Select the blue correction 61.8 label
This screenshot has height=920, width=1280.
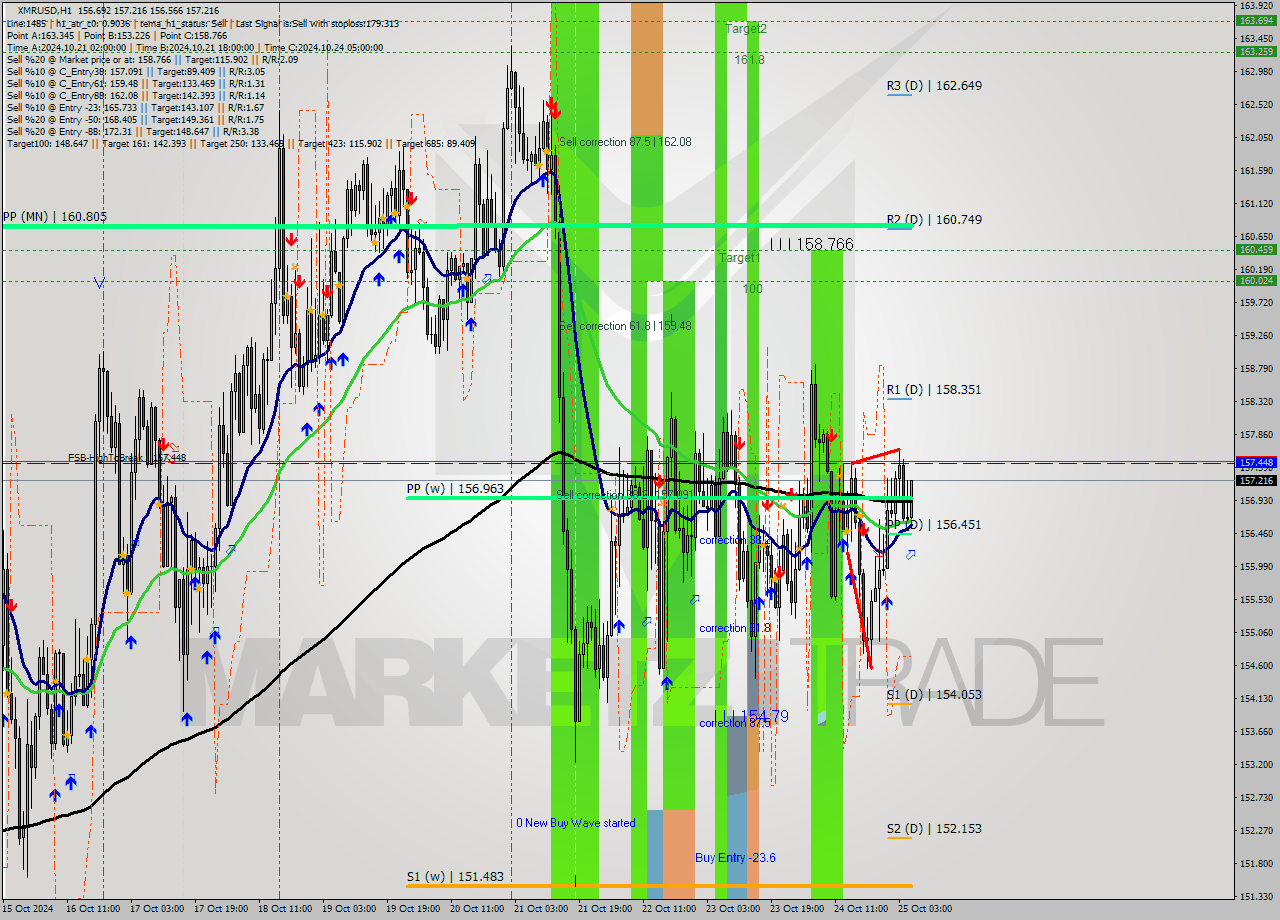pyautogui.click(x=735, y=628)
